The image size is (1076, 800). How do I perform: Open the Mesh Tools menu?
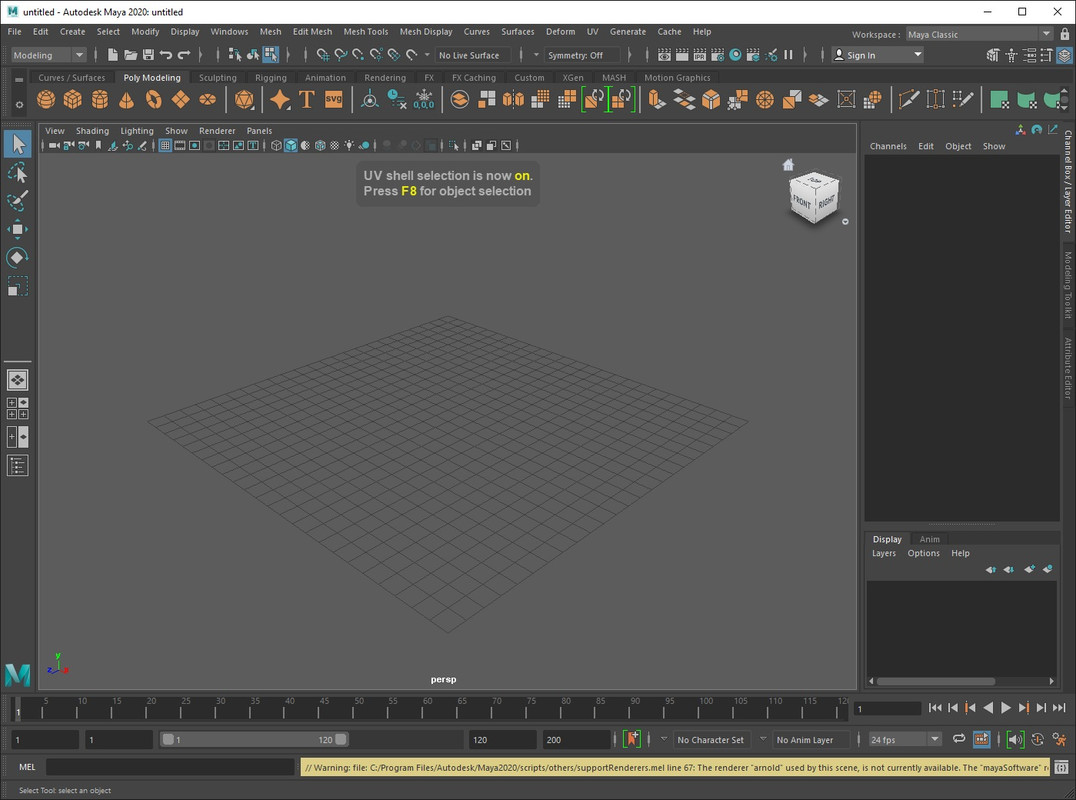pos(365,32)
